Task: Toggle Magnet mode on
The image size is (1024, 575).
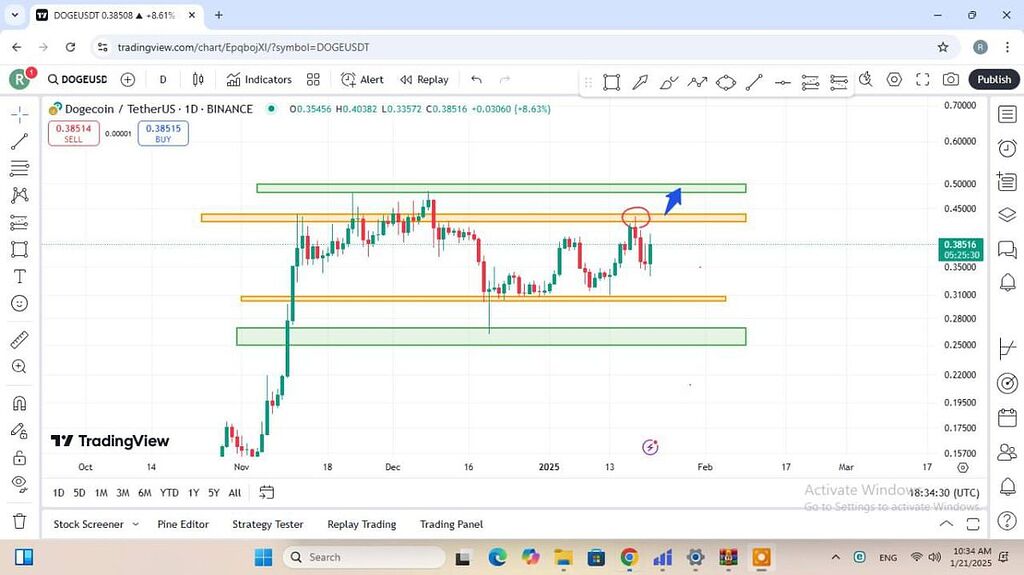Action: click(x=19, y=404)
